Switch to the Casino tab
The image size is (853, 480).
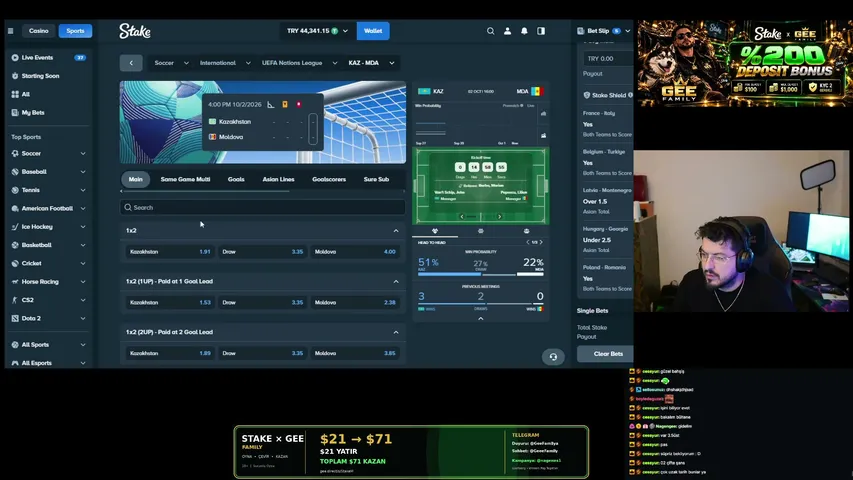(39, 31)
